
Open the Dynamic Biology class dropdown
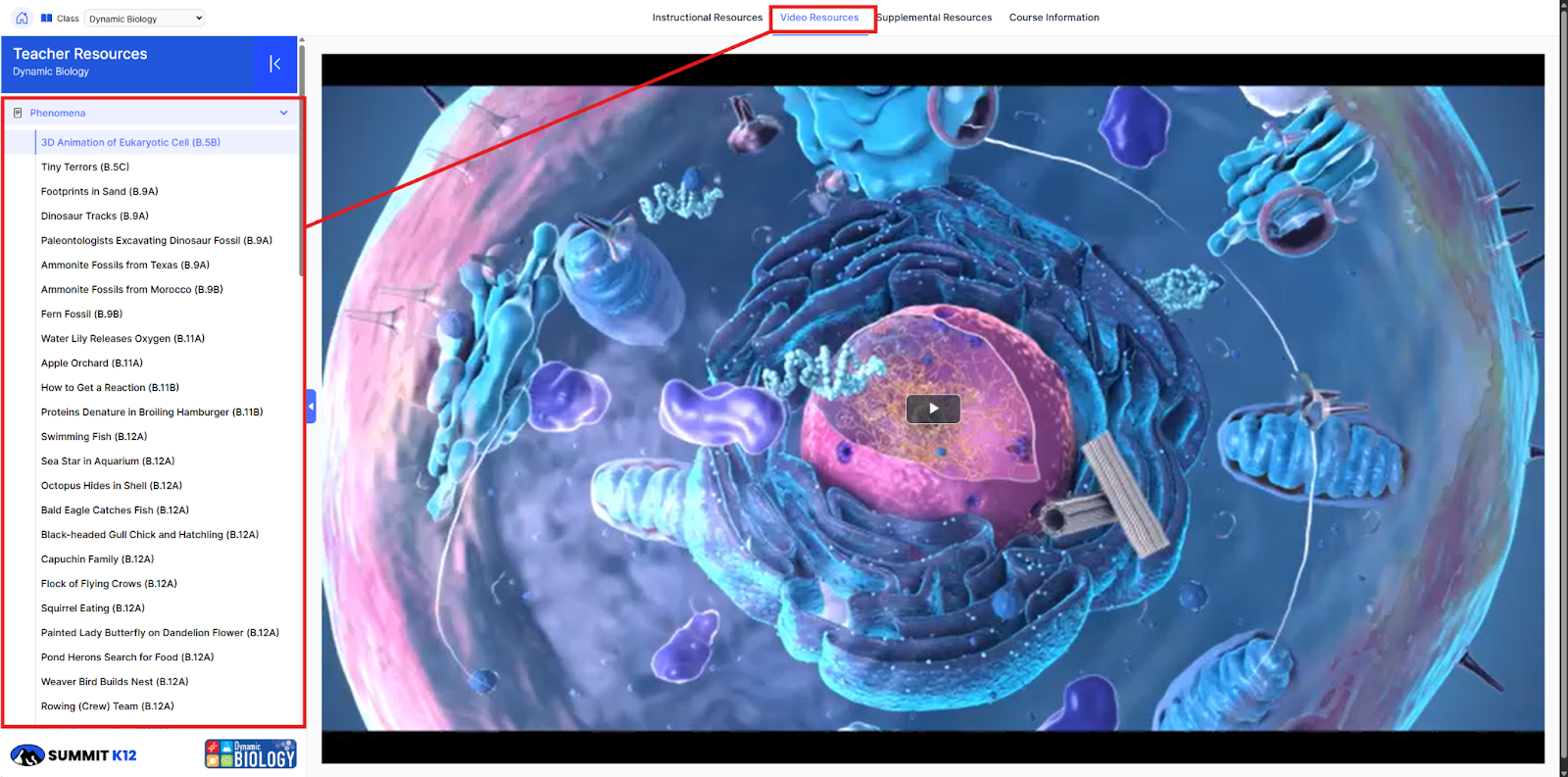tap(145, 19)
